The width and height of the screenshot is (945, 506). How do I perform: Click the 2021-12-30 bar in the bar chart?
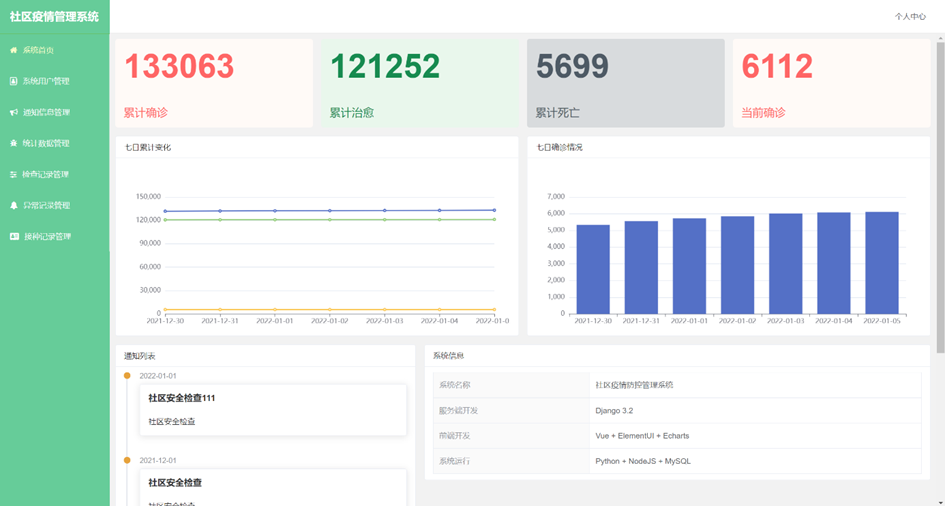coord(593,269)
